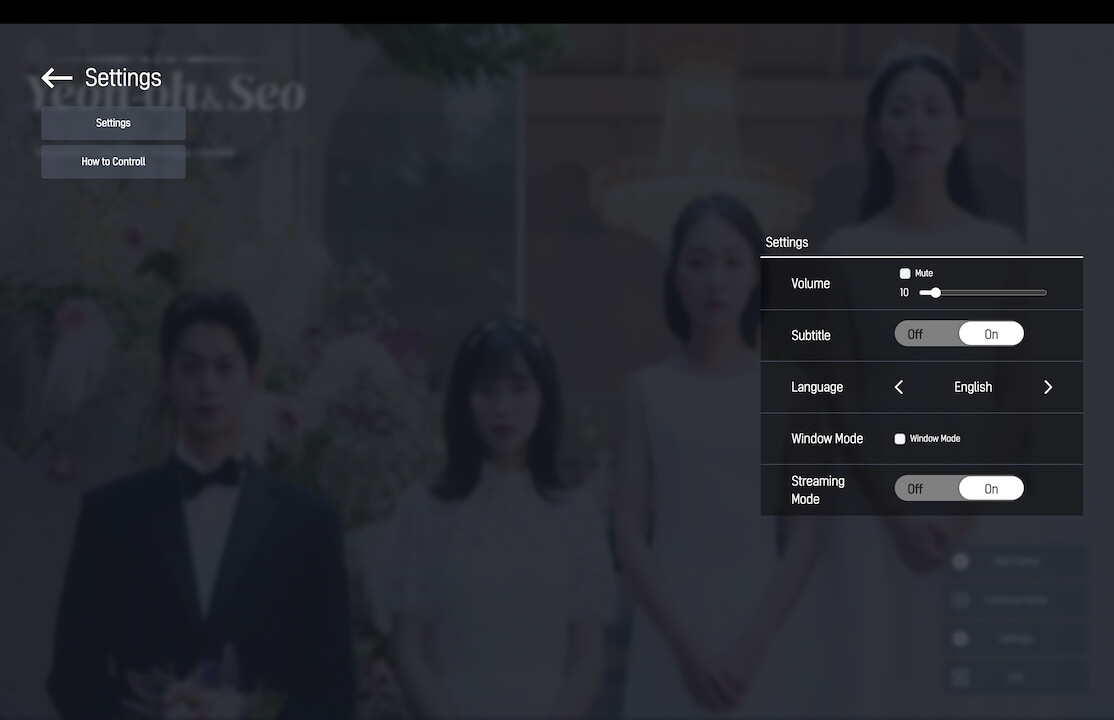Select Exit from the right-side menu

1015,677
